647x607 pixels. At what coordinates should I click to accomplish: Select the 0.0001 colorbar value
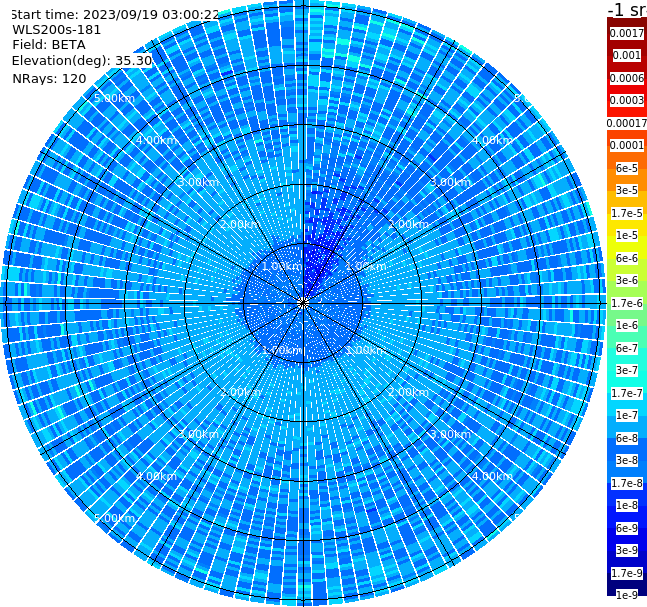coord(627,145)
